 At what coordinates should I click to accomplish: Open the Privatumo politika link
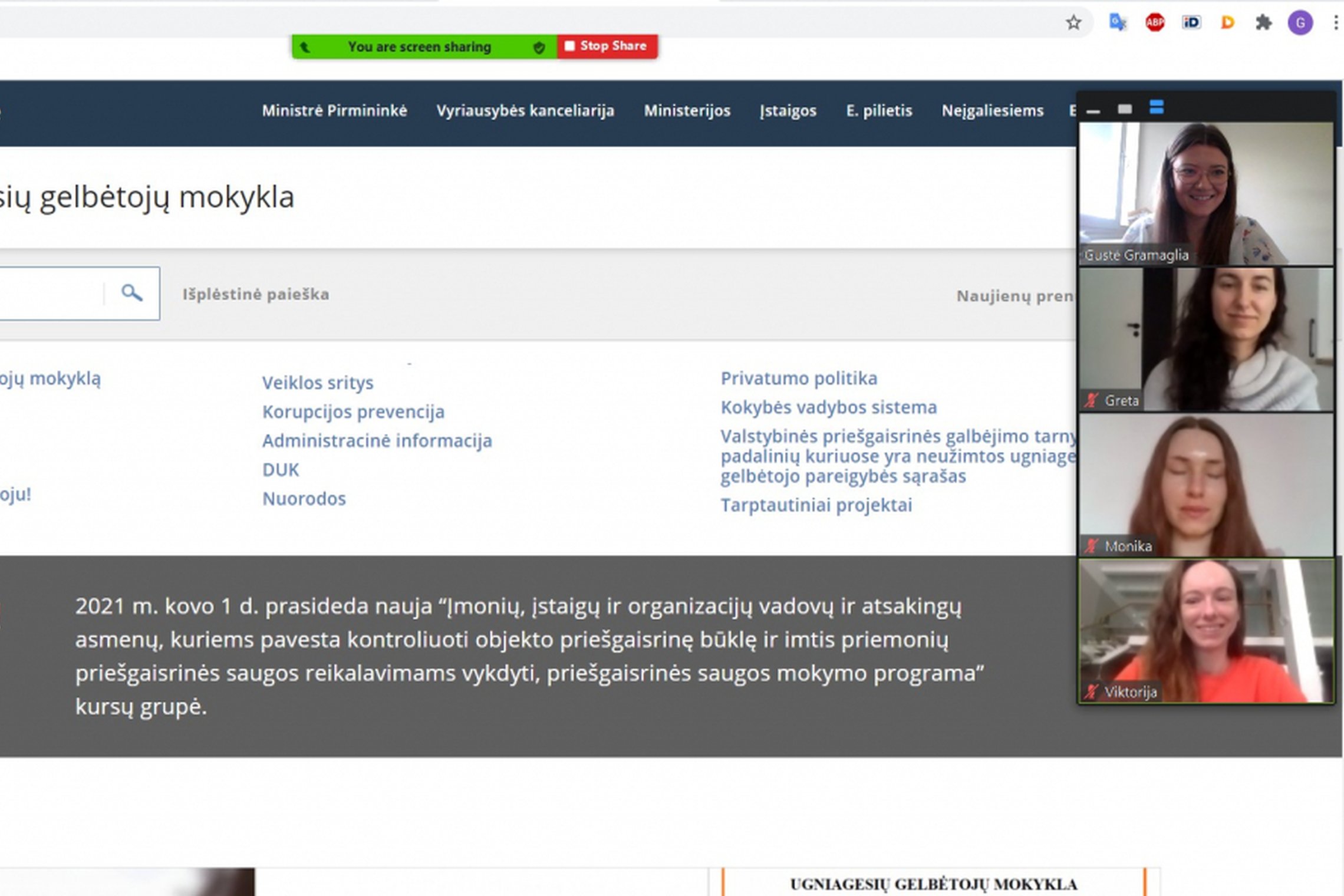(799, 378)
